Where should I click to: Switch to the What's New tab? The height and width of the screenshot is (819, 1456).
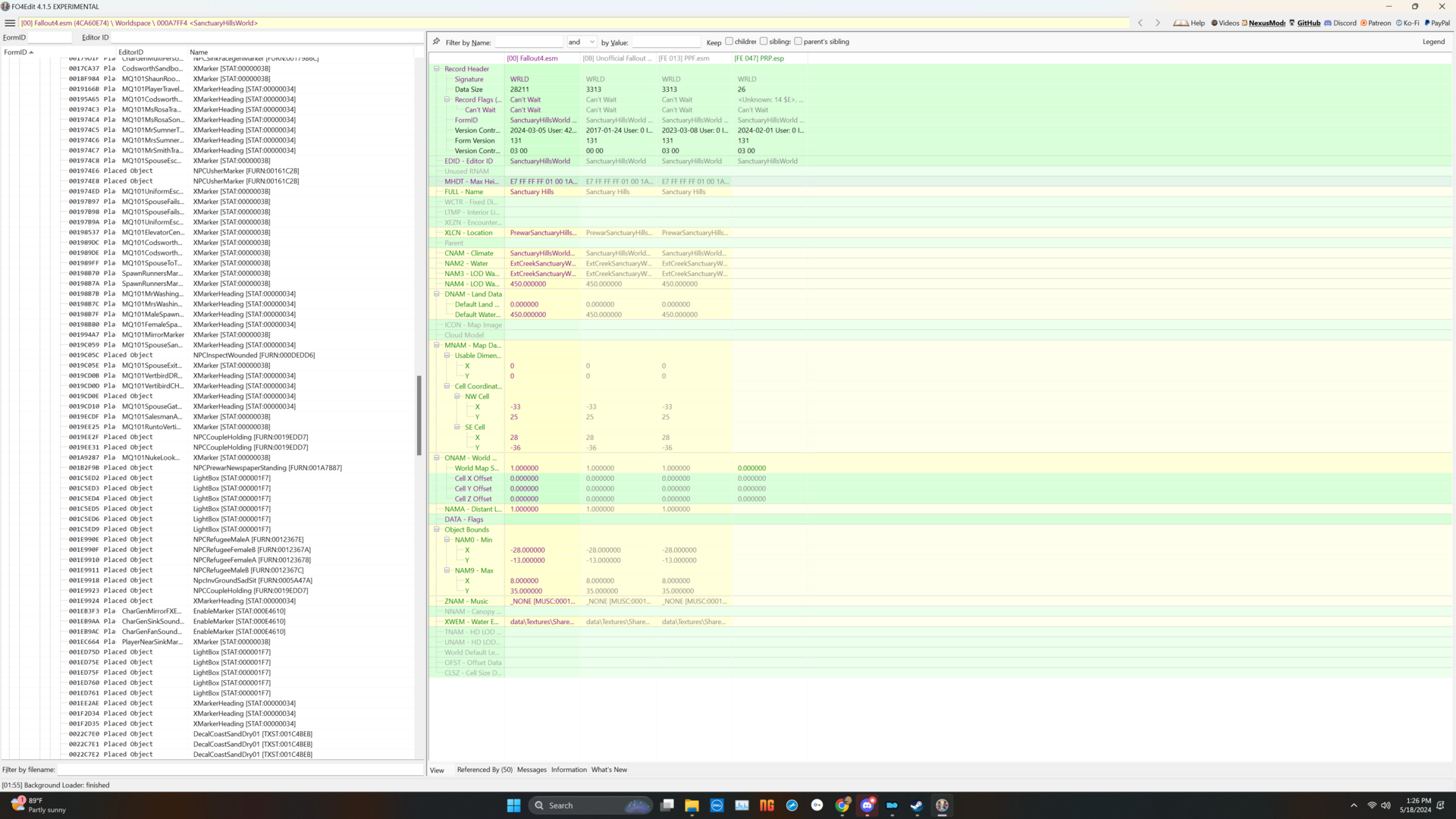[609, 770]
